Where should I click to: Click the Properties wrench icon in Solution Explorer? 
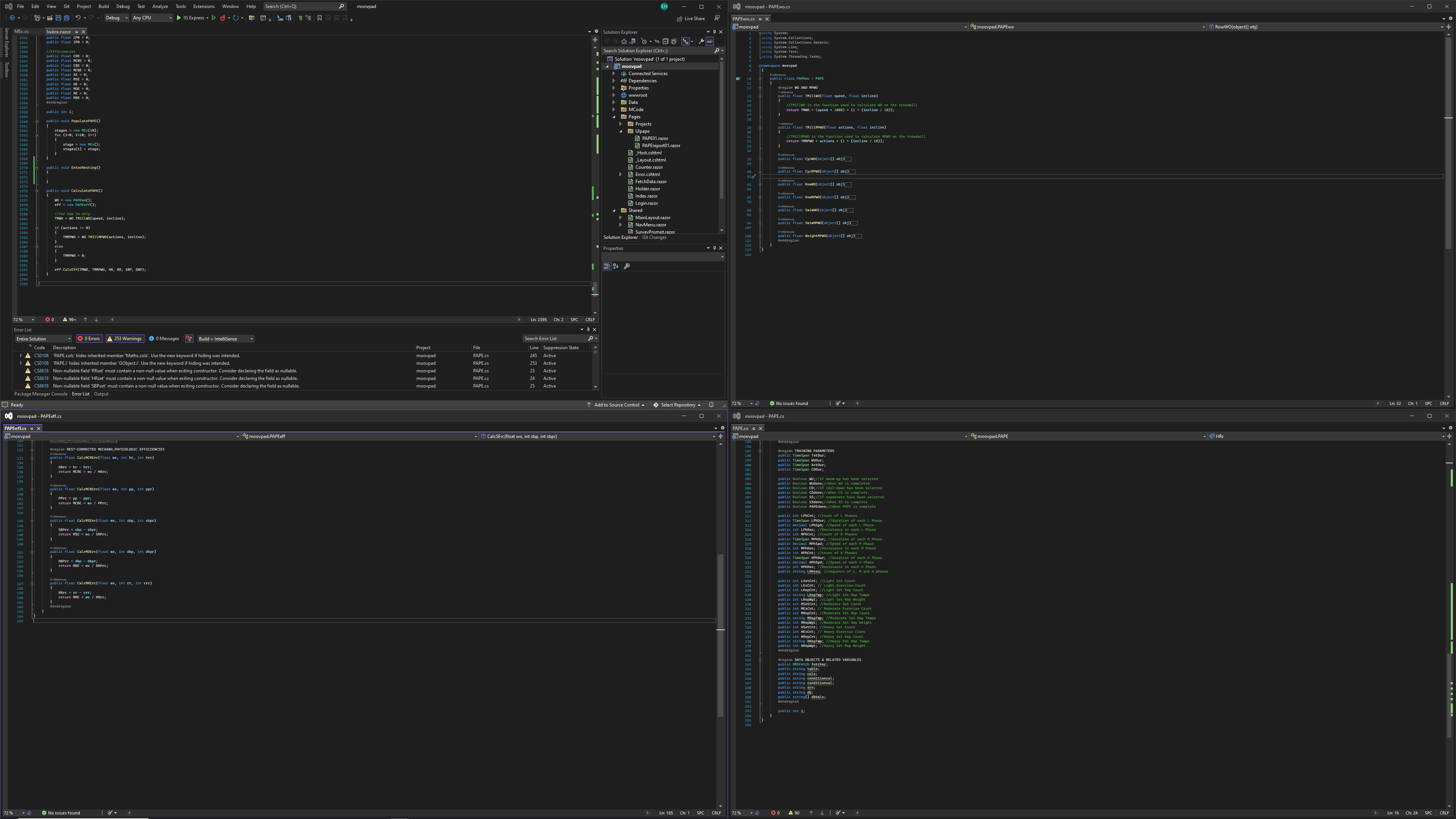coord(701,41)
